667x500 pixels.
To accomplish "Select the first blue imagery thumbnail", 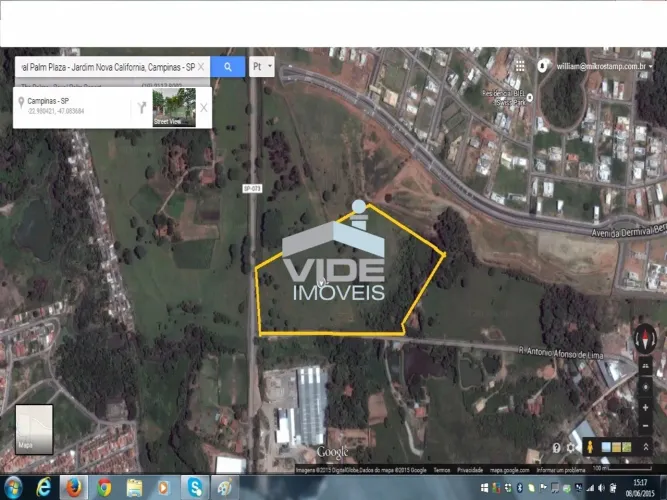I will (606, 447).
